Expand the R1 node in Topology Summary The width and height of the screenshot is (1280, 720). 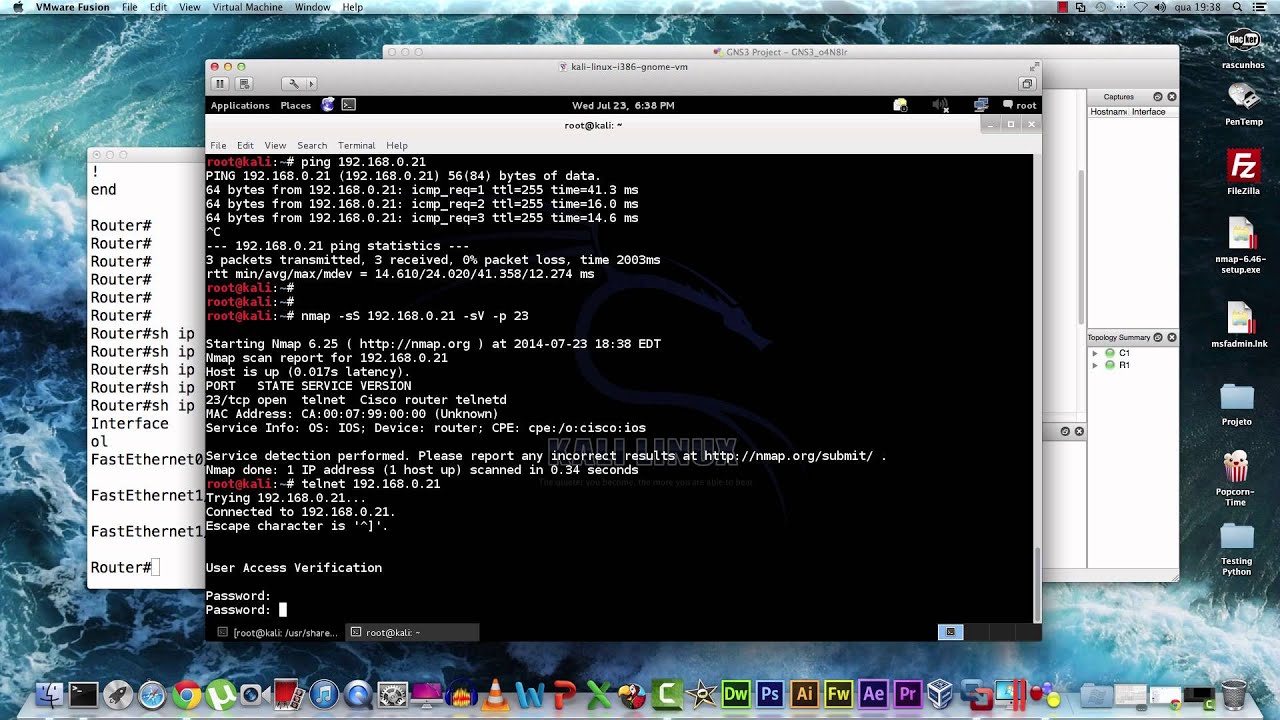point(1095,365)
